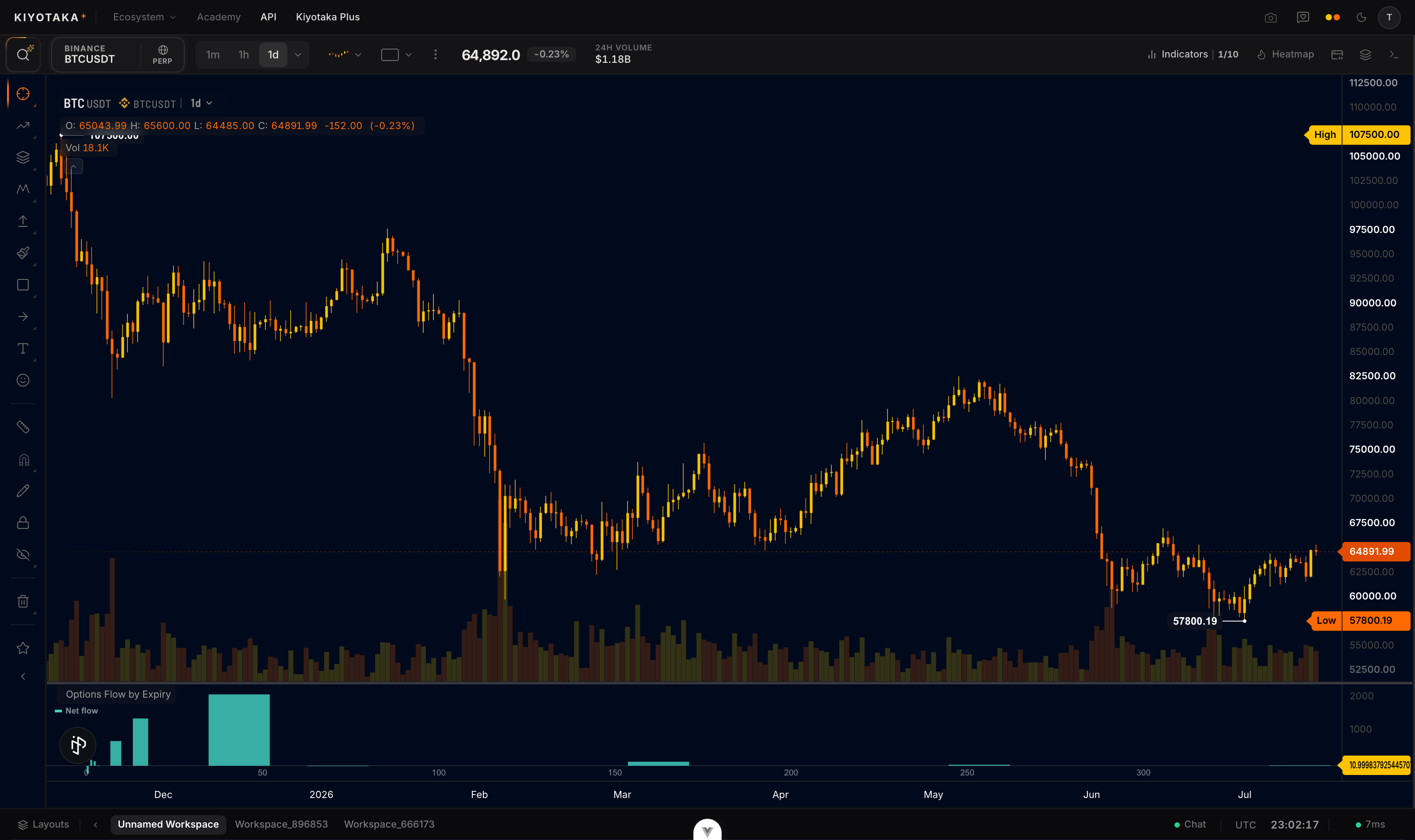The height and width of the screenshot is (840, 1415).
Task: Select the 1h timeframe
Action: tap(243, 54)
